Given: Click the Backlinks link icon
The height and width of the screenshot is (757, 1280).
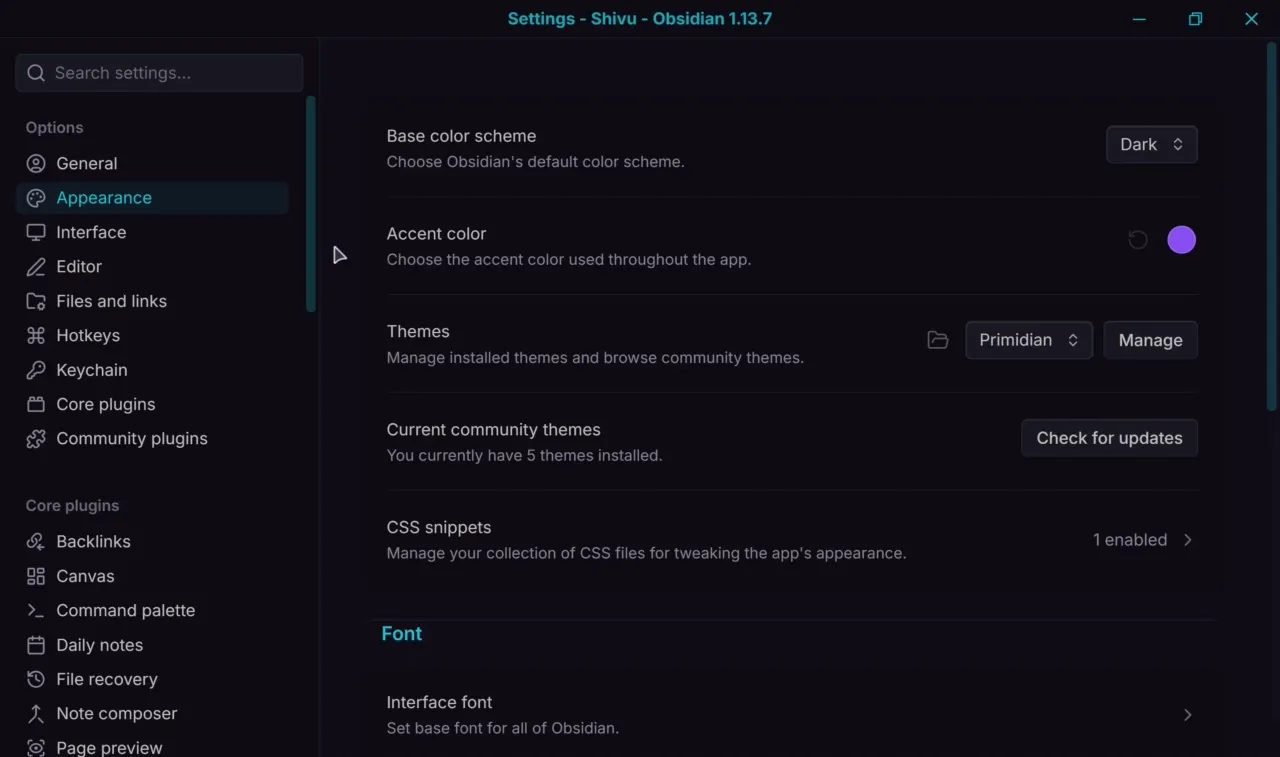Looking at the screenshot, I should click(36, 542).
